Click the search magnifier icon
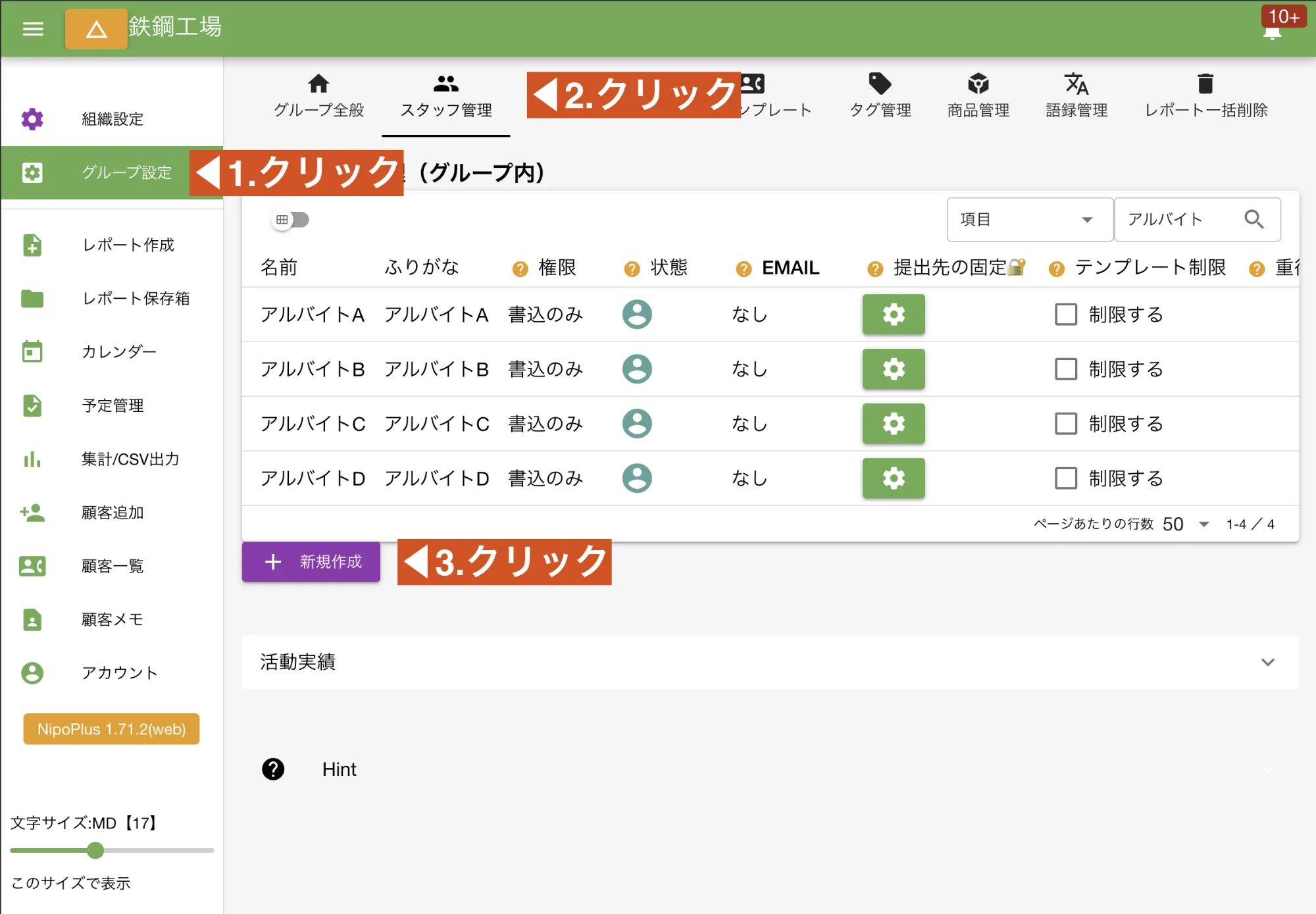 click(x=1253, y=219)
